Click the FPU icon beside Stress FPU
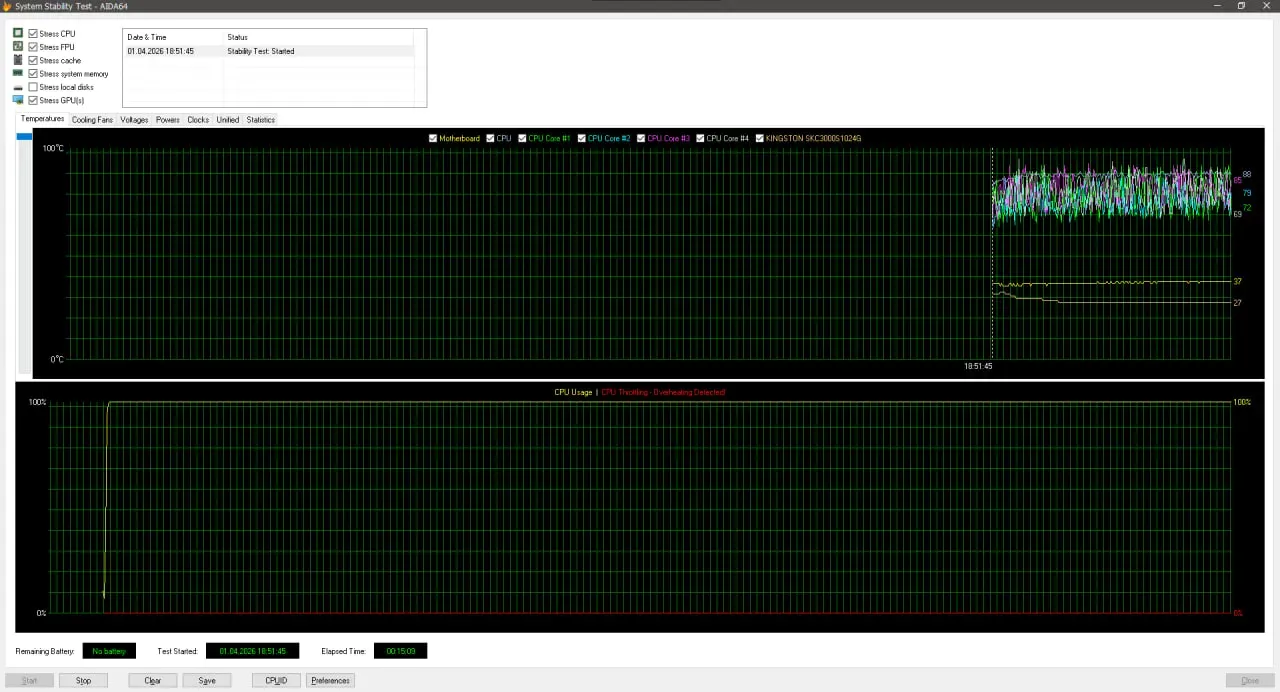The width and height of the screenshot is (1280, 692). [x=18, y=47]
